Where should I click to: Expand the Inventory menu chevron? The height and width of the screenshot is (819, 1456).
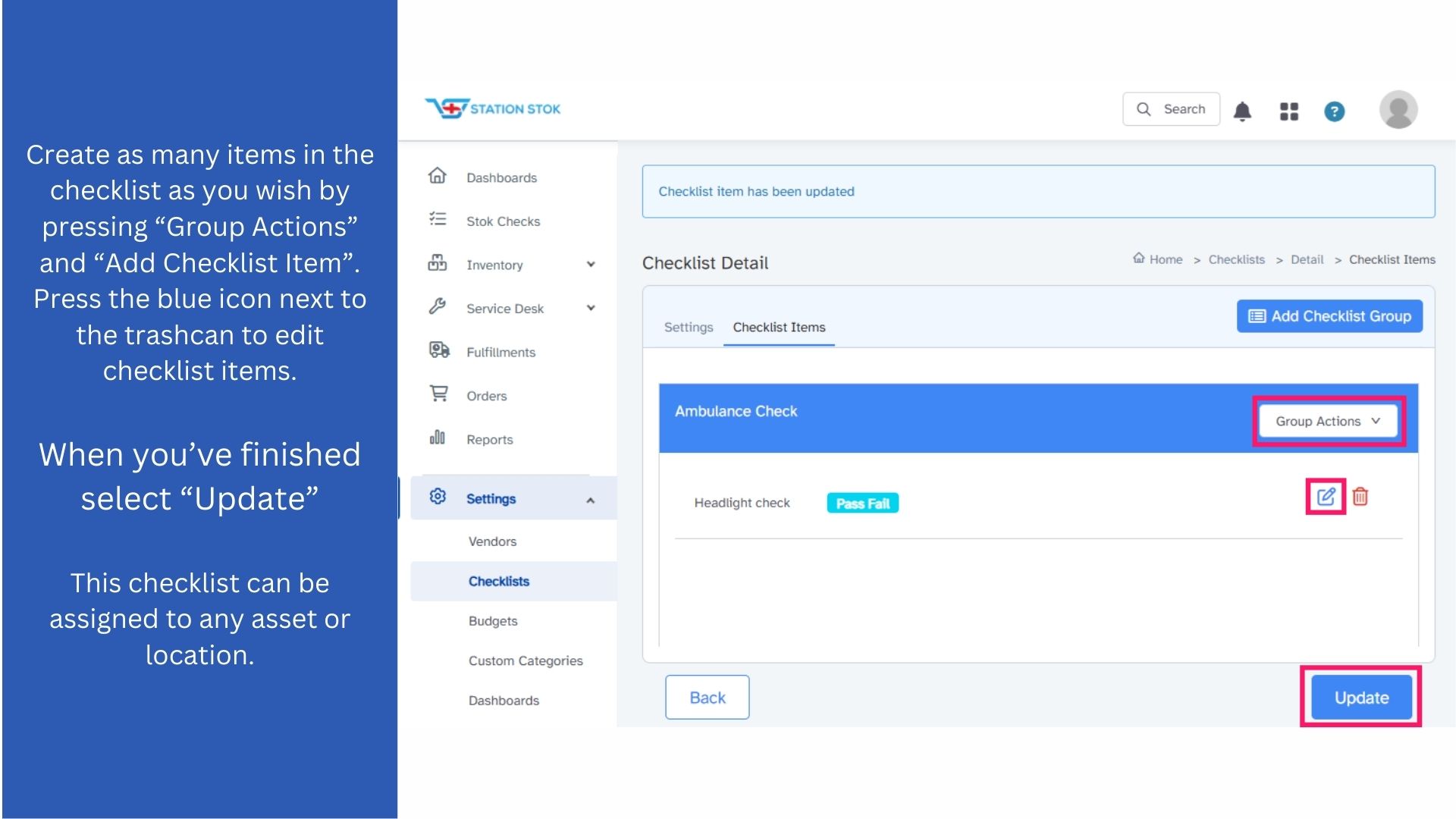tap(591, 265)
